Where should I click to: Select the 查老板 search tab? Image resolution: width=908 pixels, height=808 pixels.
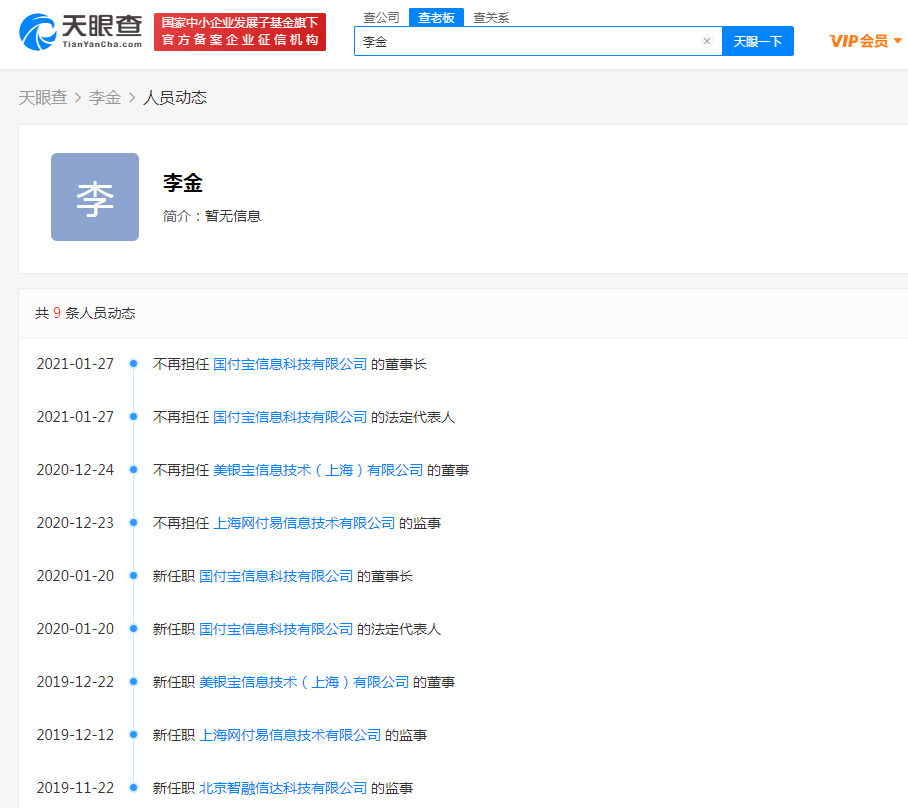(436, 17)
